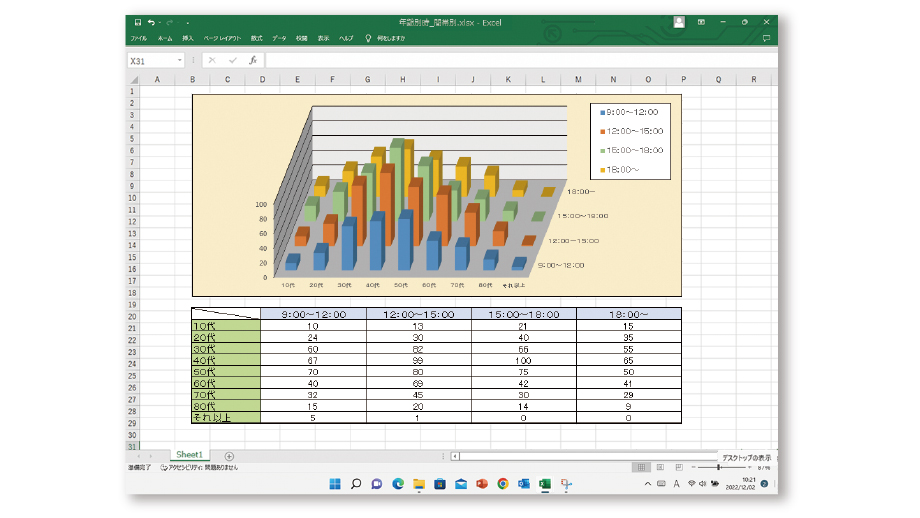920x518 pixels.
Task: Select the table header cell 12:00~15:00
Action: [x=419, y=314]
